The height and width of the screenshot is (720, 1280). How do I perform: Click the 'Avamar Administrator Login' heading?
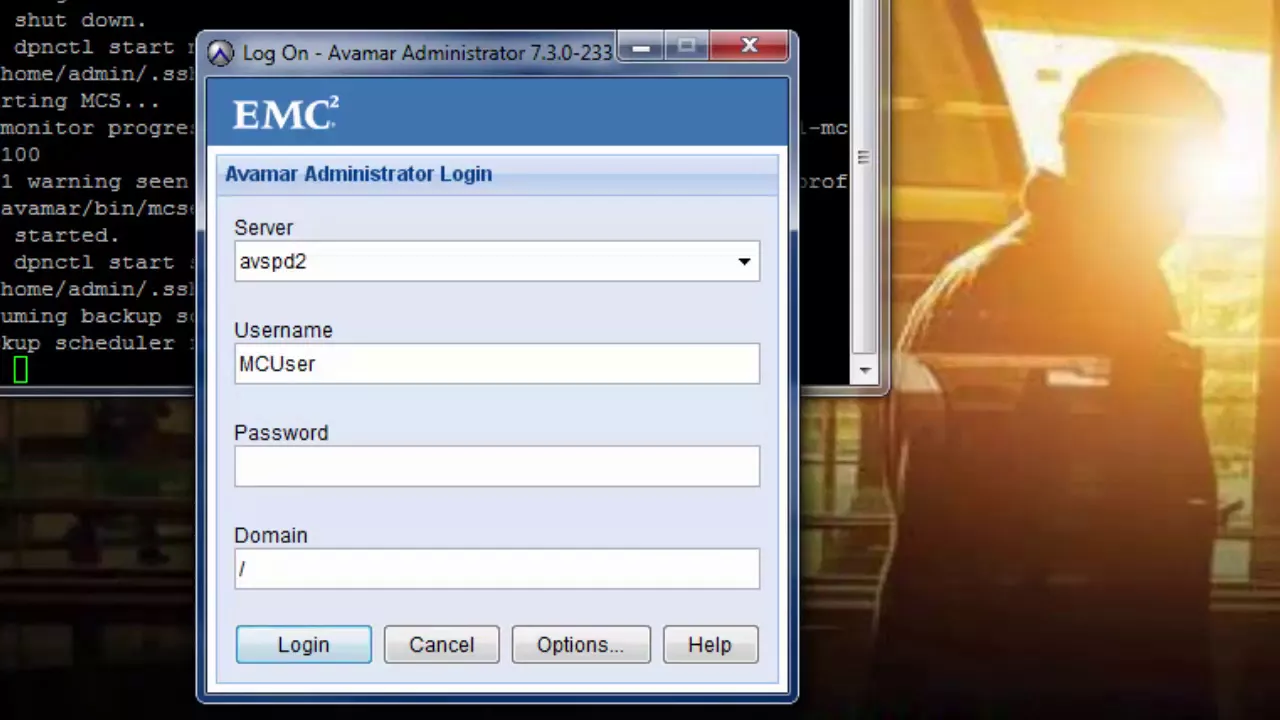coord(358,174)
